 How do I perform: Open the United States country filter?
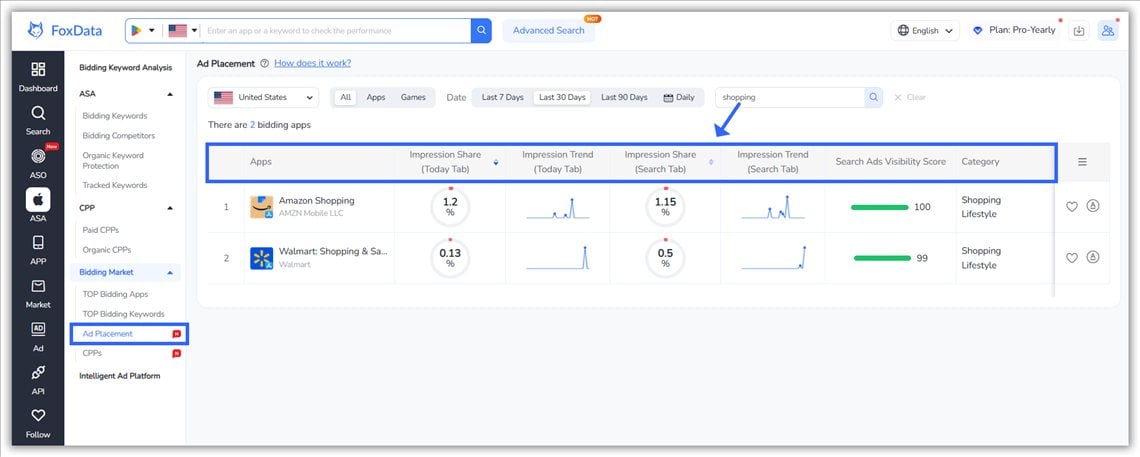pos(263,97)
